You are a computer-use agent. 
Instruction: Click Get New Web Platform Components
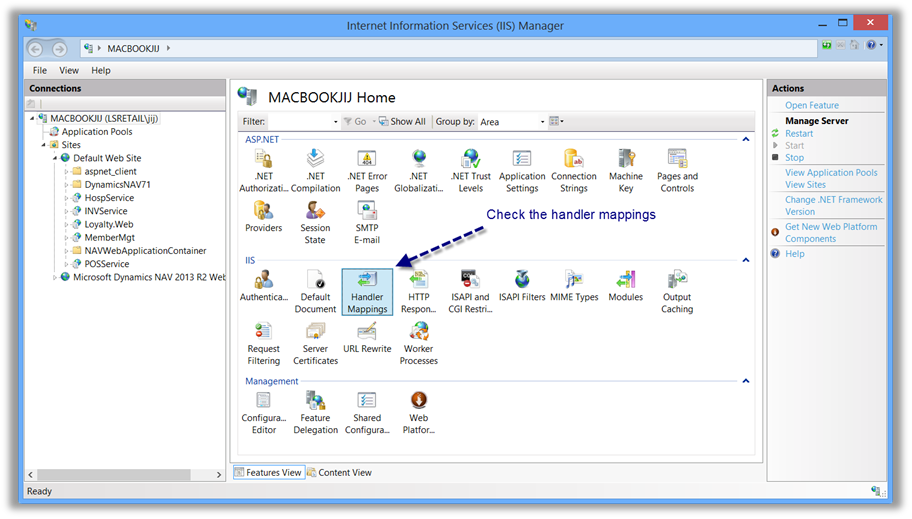point(831,233)
